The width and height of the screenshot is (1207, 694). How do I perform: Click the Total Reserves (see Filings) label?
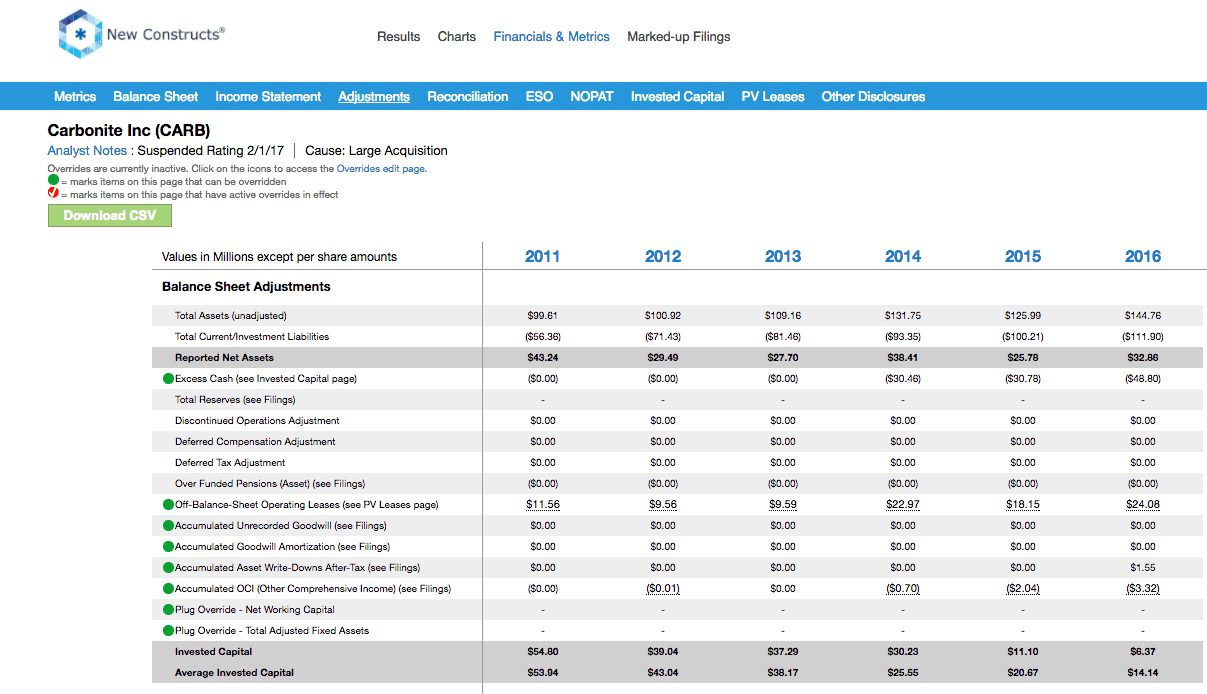click(235, 400)
